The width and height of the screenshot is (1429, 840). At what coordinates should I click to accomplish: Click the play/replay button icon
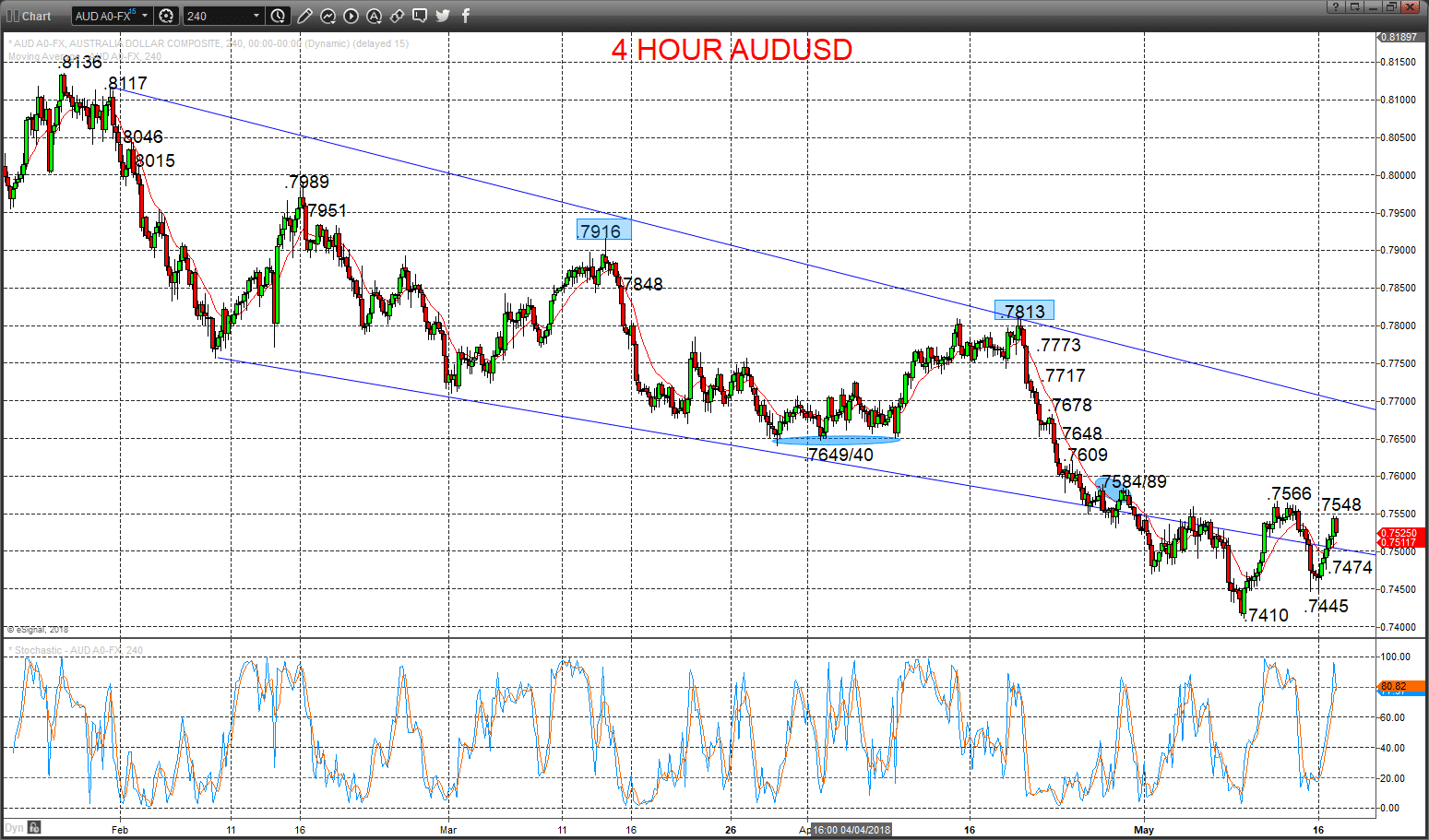(351, 16)
